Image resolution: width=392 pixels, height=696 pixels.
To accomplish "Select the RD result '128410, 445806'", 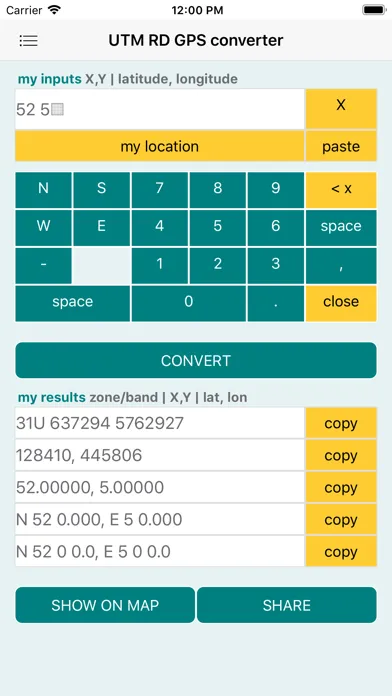I will (x=160, y=455).
